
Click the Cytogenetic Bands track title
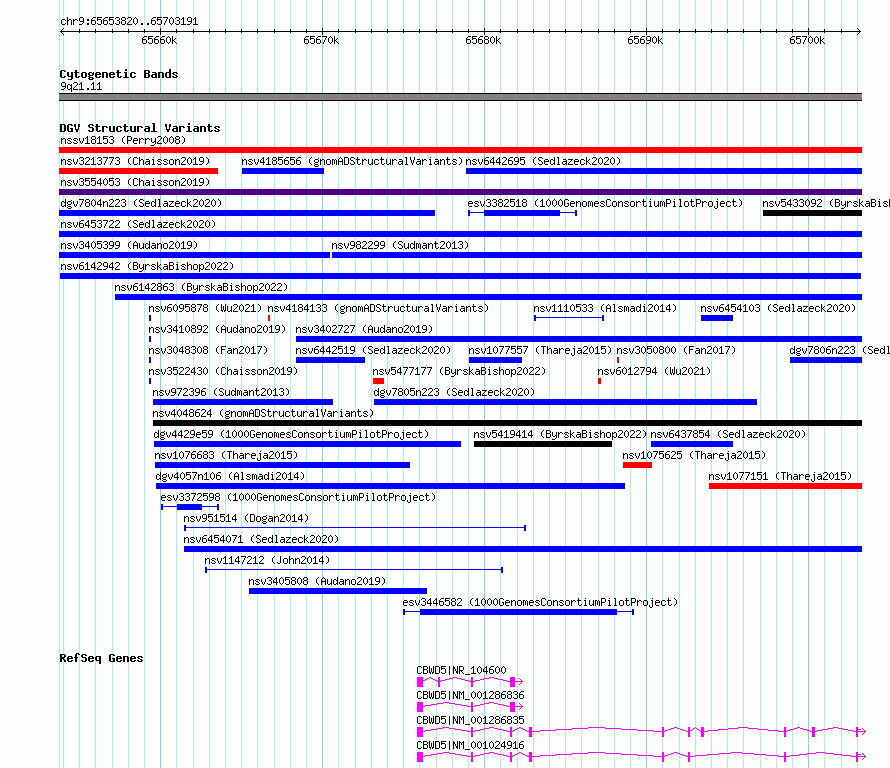(119, 74)
